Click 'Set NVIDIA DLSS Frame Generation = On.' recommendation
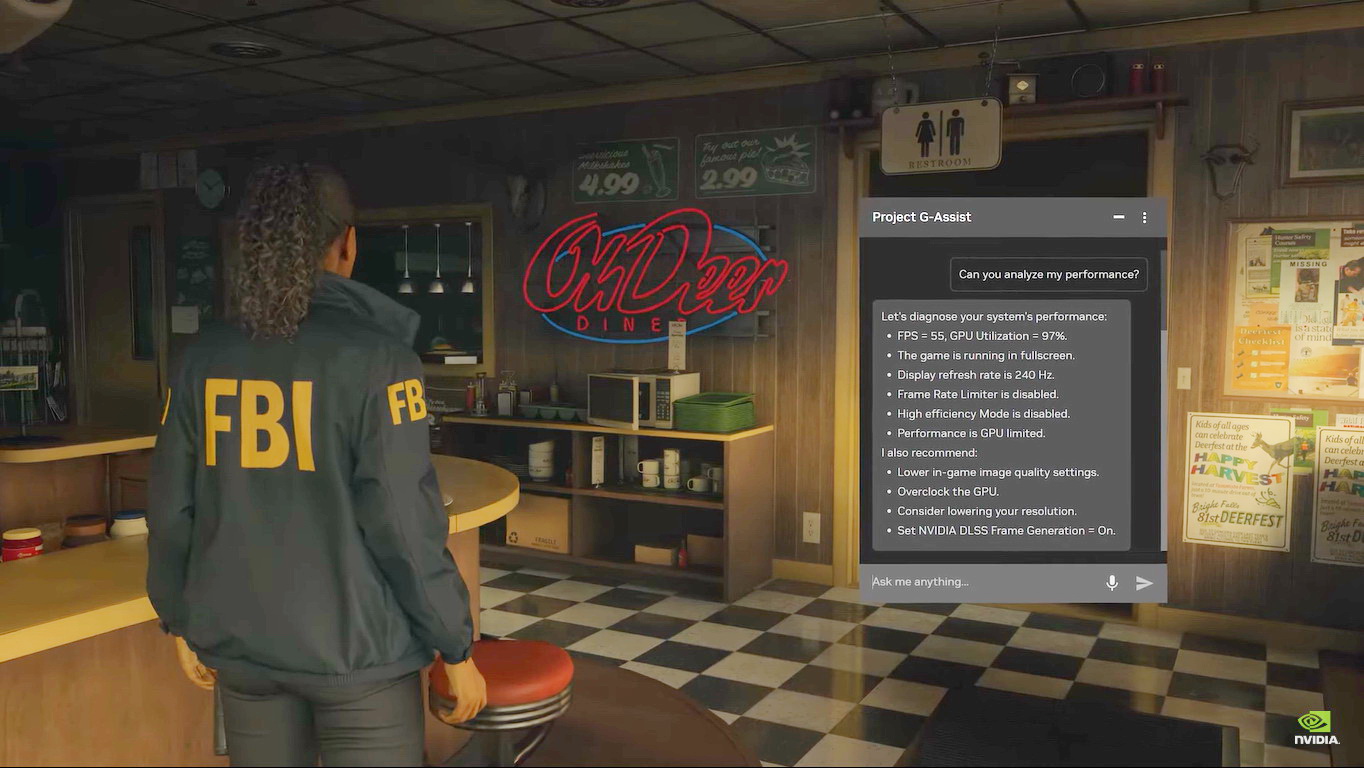This screenshot has height=768, width=1364. click(1006, 531)
